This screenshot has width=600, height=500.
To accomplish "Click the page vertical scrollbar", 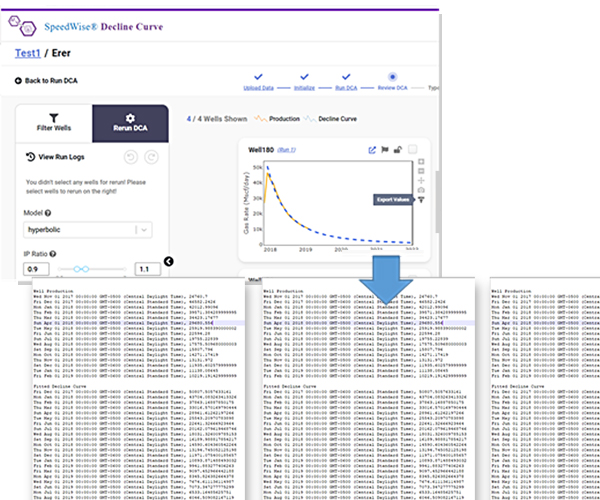I will 438,201.
